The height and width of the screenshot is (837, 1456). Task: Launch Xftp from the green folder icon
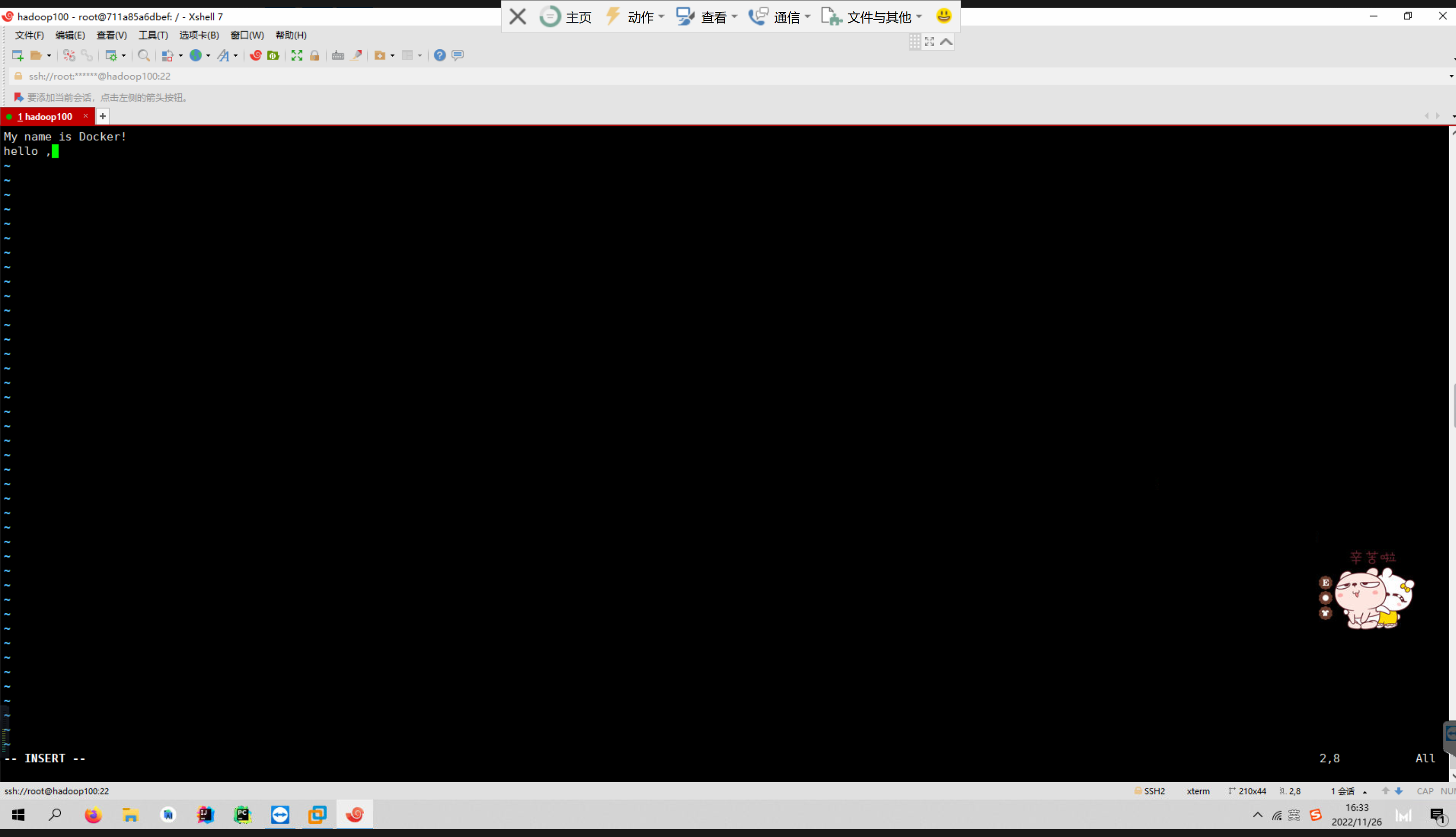(273, 55)
